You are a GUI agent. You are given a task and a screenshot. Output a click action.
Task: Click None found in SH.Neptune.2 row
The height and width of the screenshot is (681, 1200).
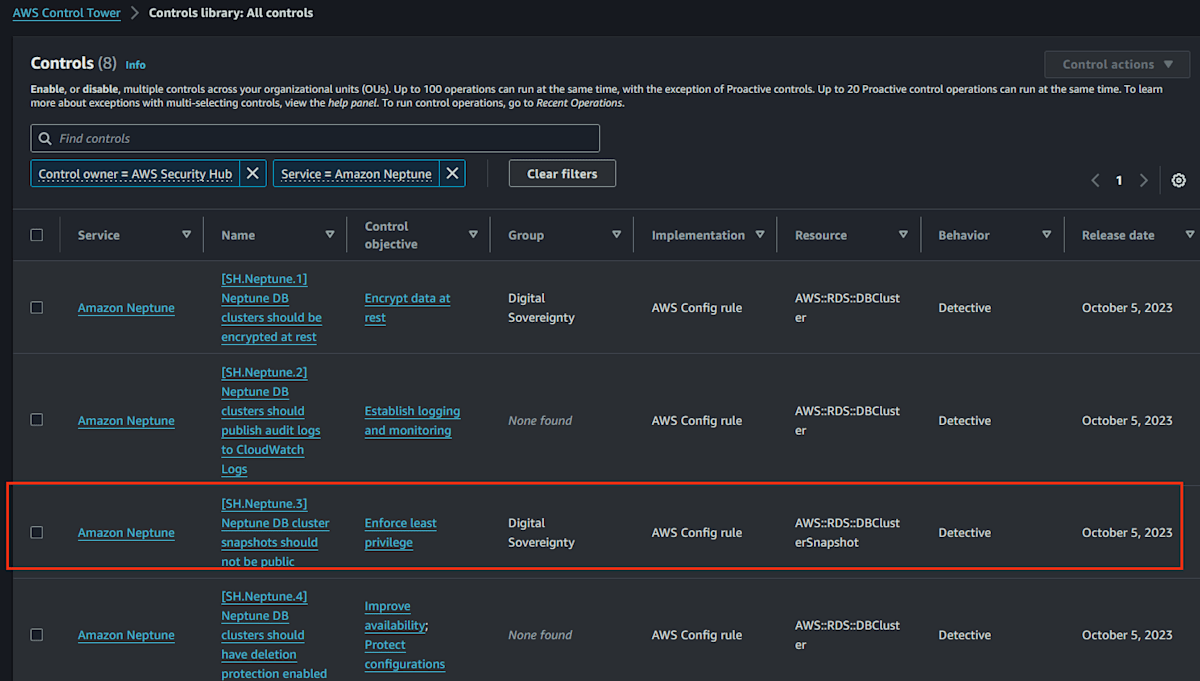(x=540, y=421)
